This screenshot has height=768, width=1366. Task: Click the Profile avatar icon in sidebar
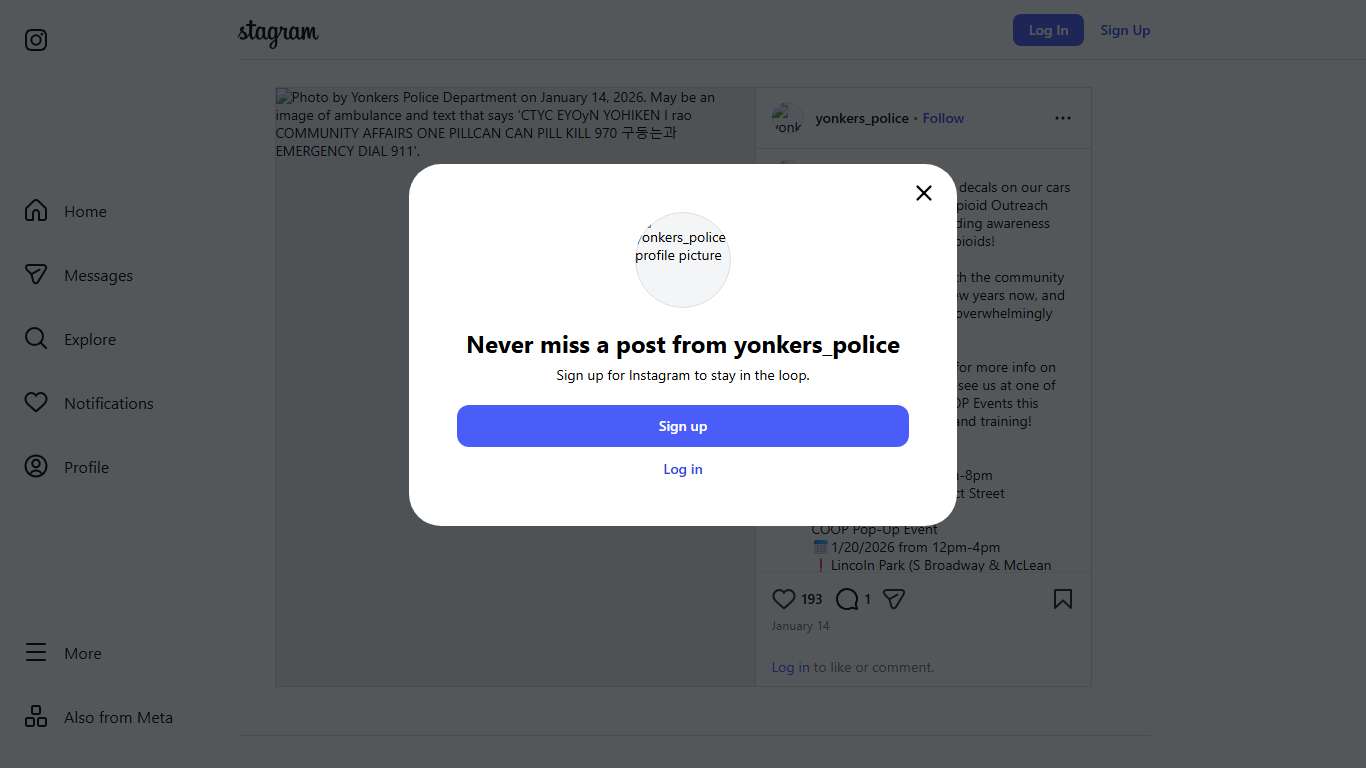pyautogui.click(x=36, y=467)
